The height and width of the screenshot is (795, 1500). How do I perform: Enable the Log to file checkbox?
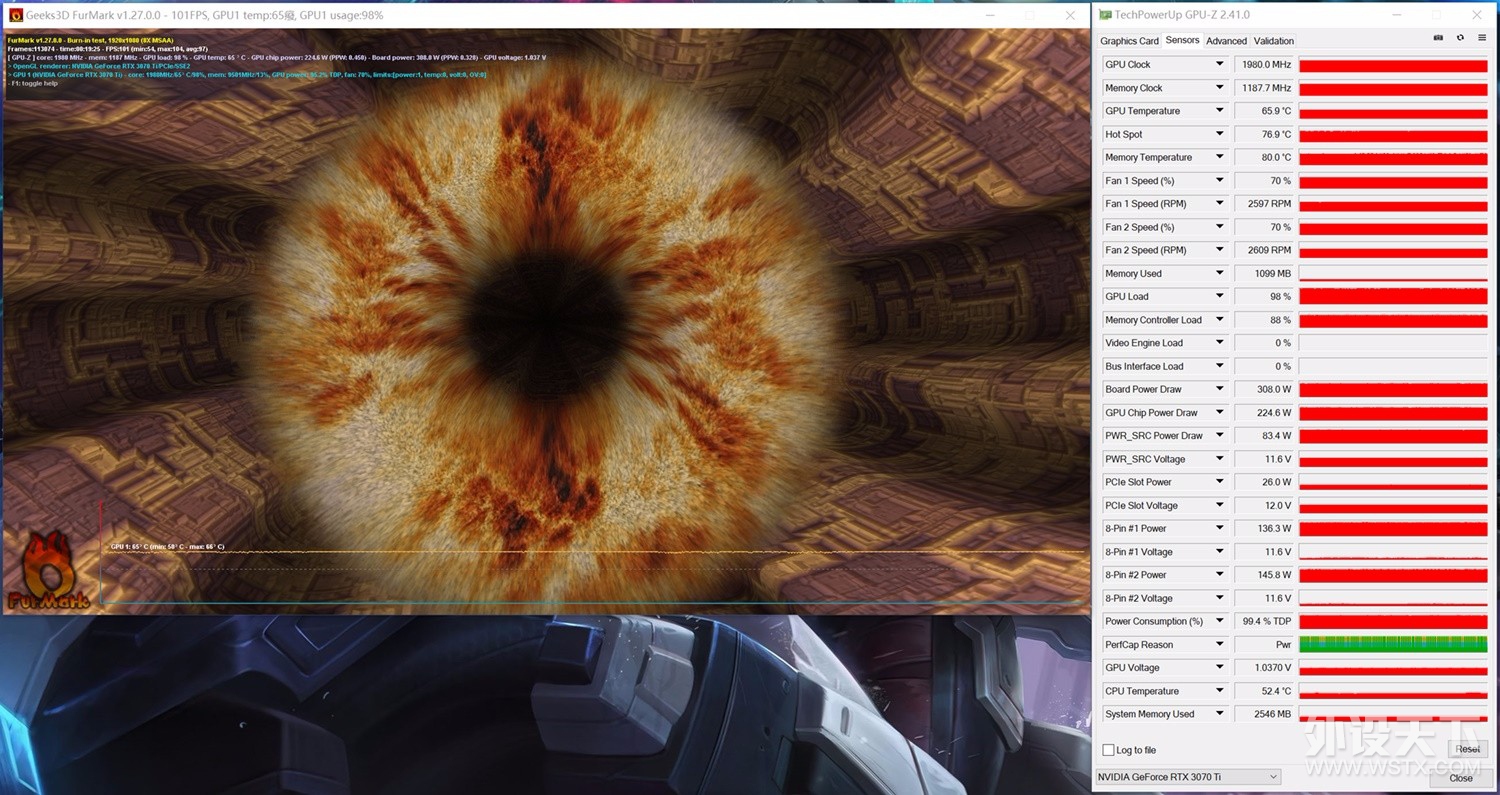pos(1108,750)
